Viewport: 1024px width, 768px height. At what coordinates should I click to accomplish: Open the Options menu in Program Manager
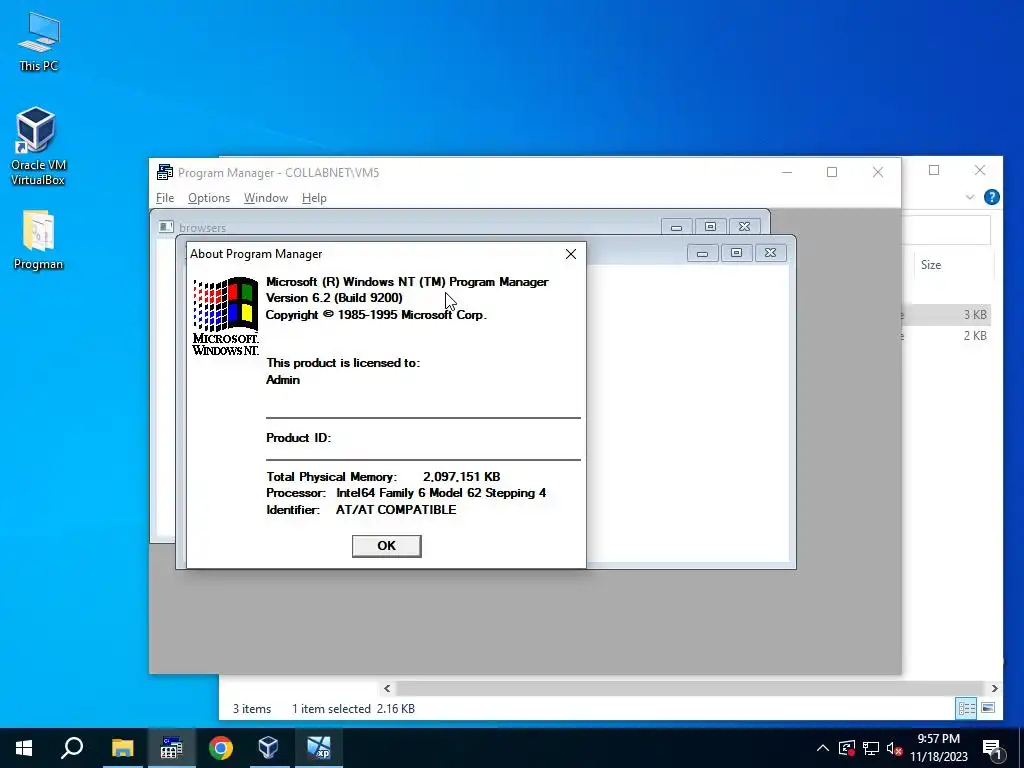(209, 198)
